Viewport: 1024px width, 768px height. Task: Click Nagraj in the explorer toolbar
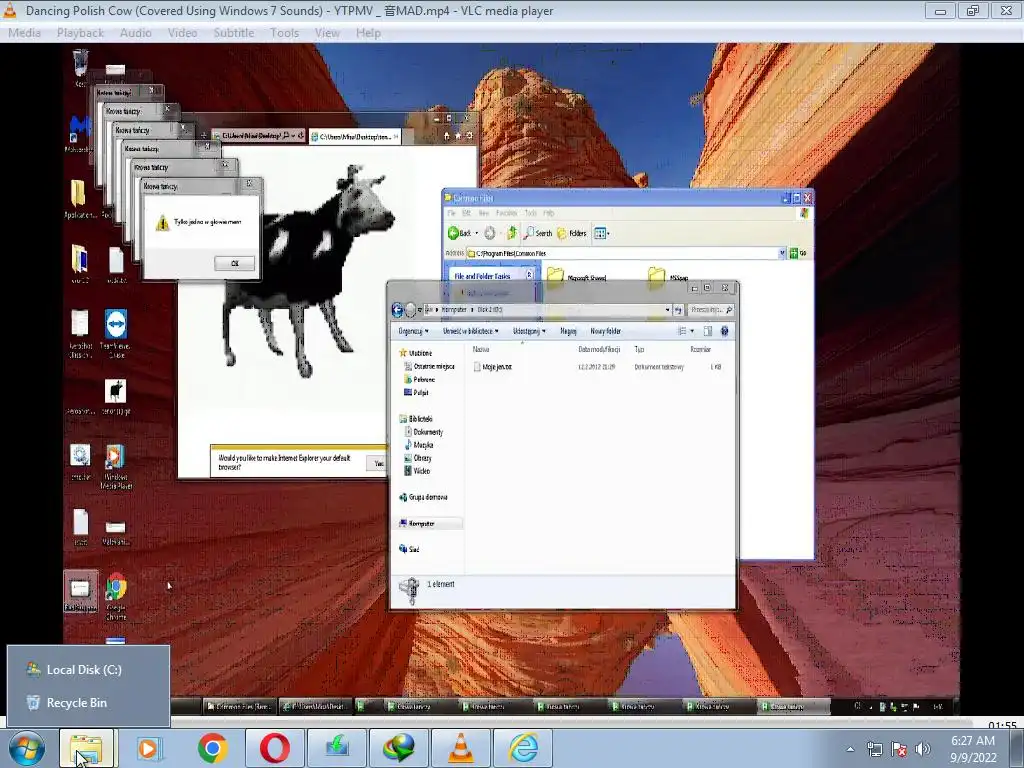coord(568,331)
